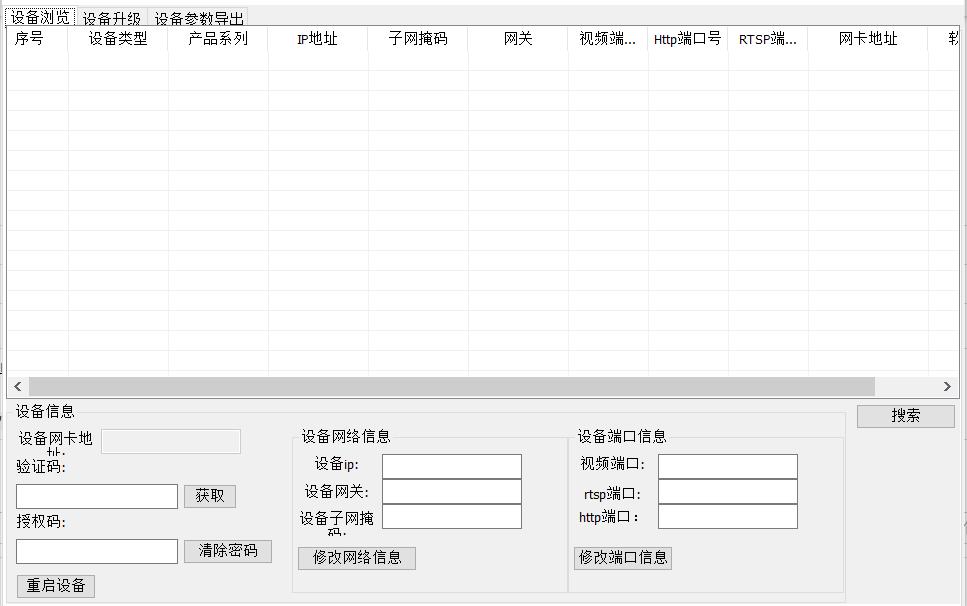Switch to the 设备升级 tab
Image resolution: width=967 pixels, height=606 pixels.
point(112,17)
